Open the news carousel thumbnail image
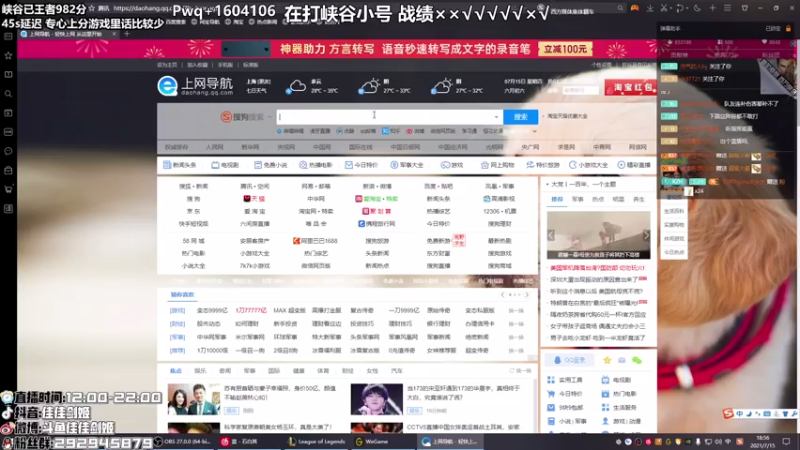The image size is (800, 450). tap(598, 235)
